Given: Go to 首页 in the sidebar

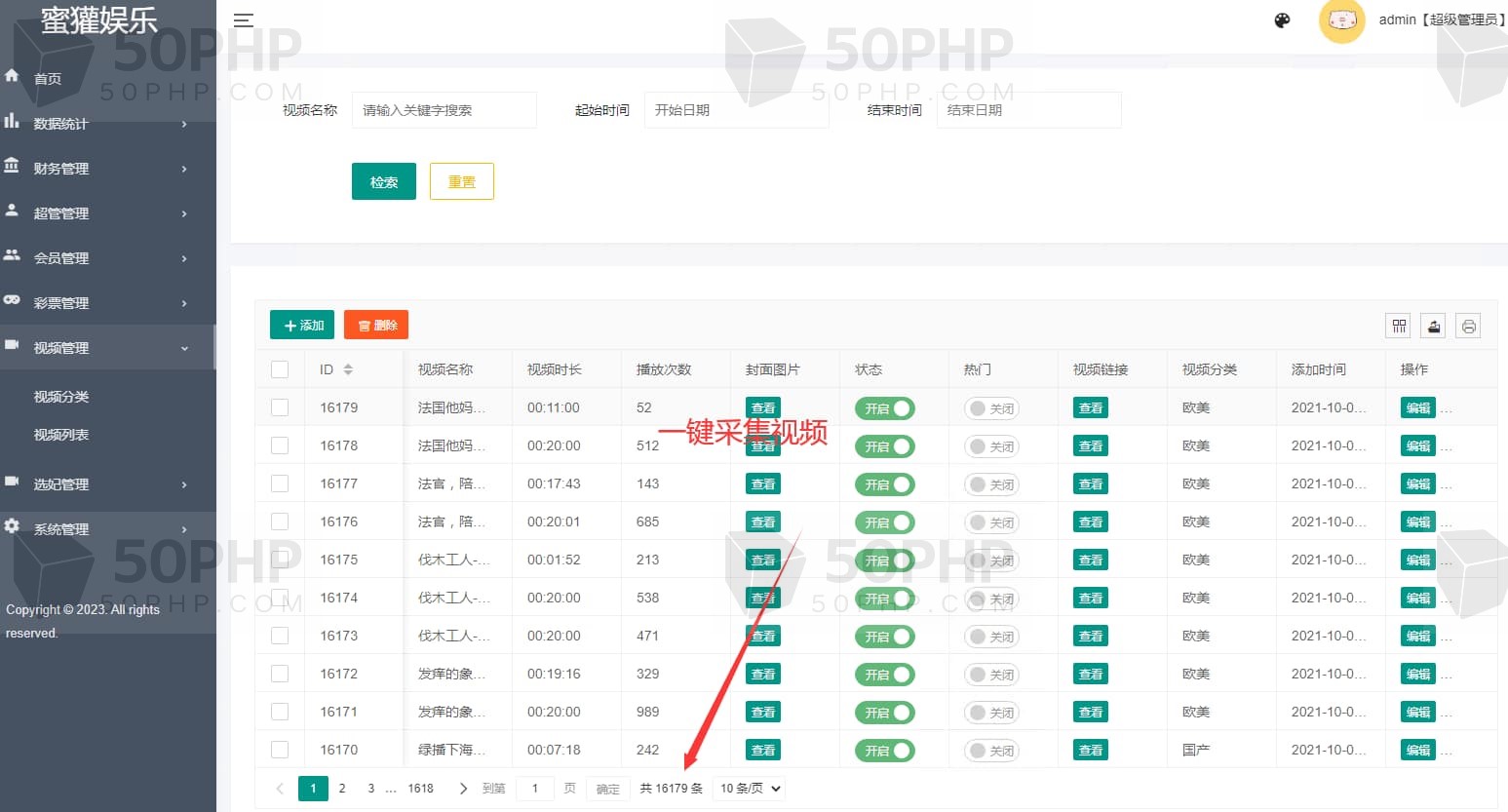Looking at the screenshot, I should tap(48, 79).
